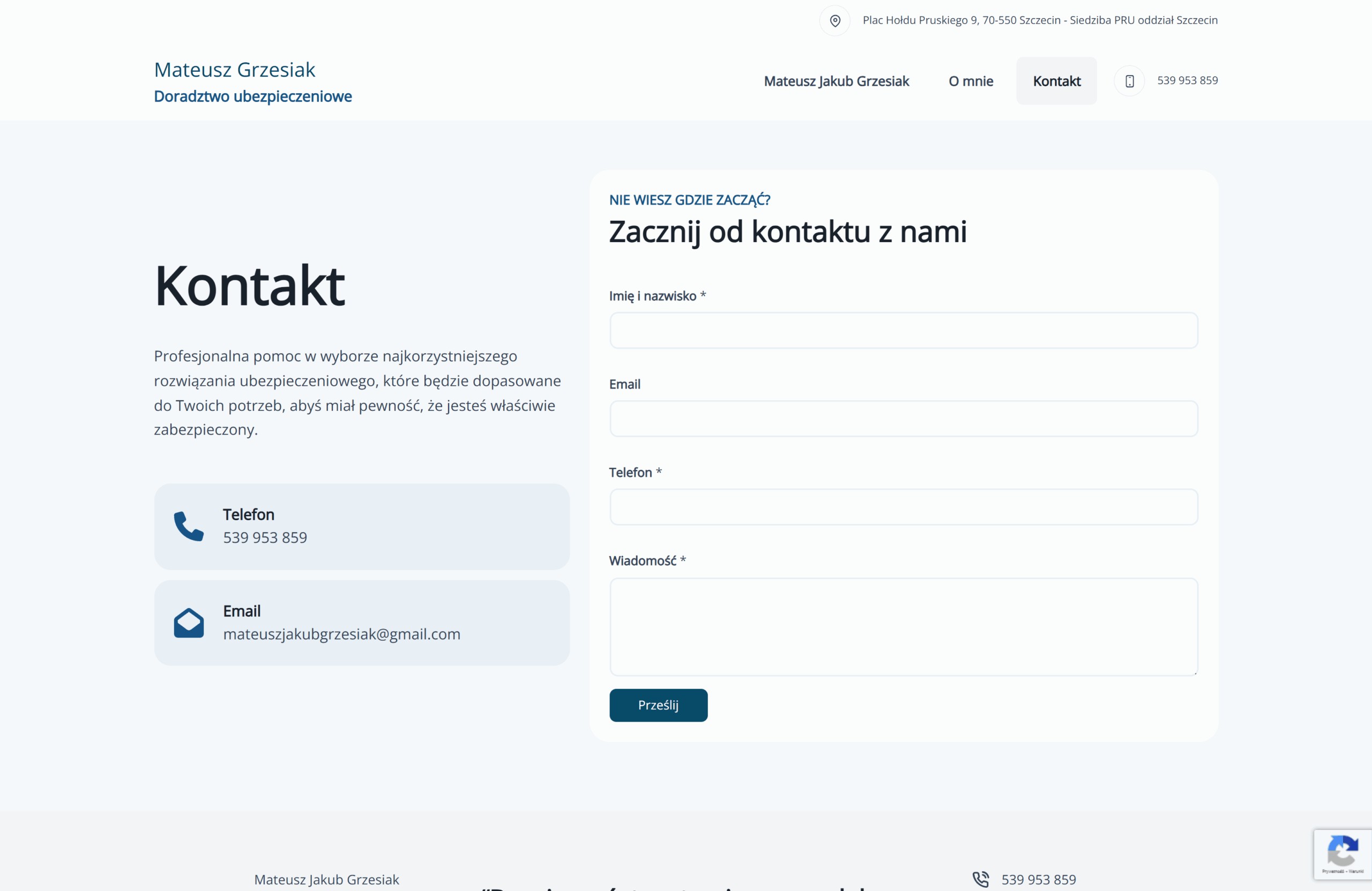Submit the form with the Prześlij button
This screenshot has height=891, width=1372.
click(658, 705)
